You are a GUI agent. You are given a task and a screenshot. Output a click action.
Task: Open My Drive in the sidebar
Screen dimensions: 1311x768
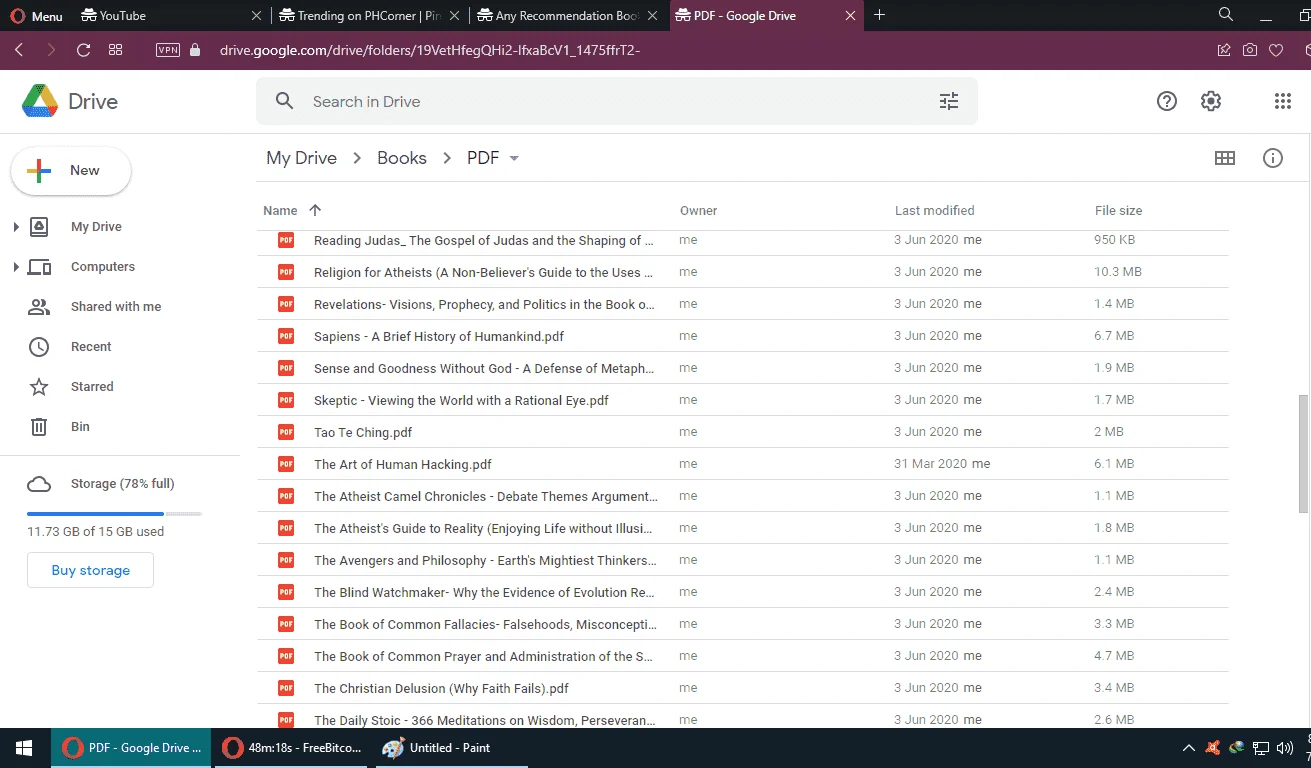[96, 227]
